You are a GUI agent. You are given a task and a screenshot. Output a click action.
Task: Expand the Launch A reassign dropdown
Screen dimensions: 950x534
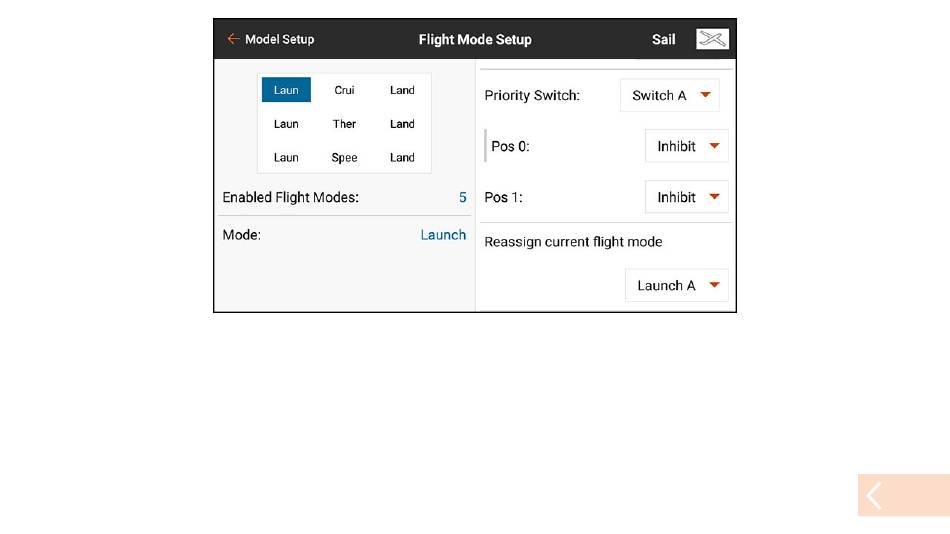[x=677, y=285]
